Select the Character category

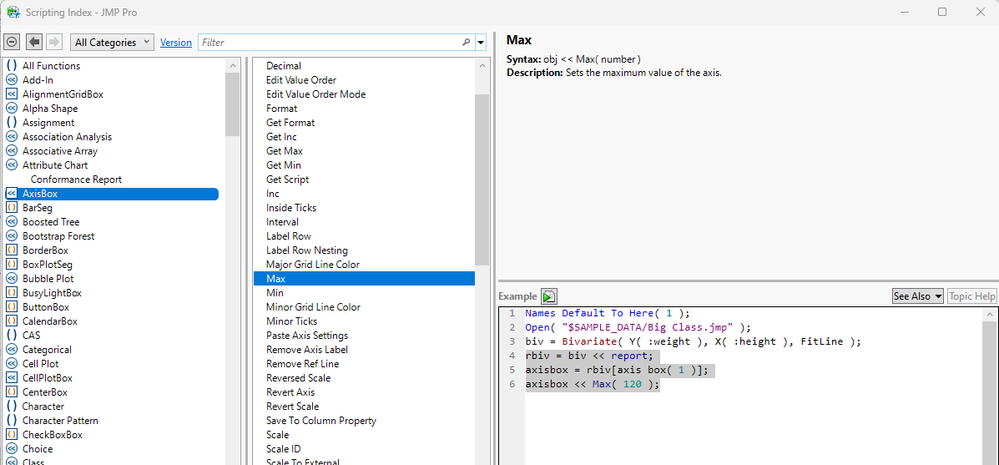(43, 406)
